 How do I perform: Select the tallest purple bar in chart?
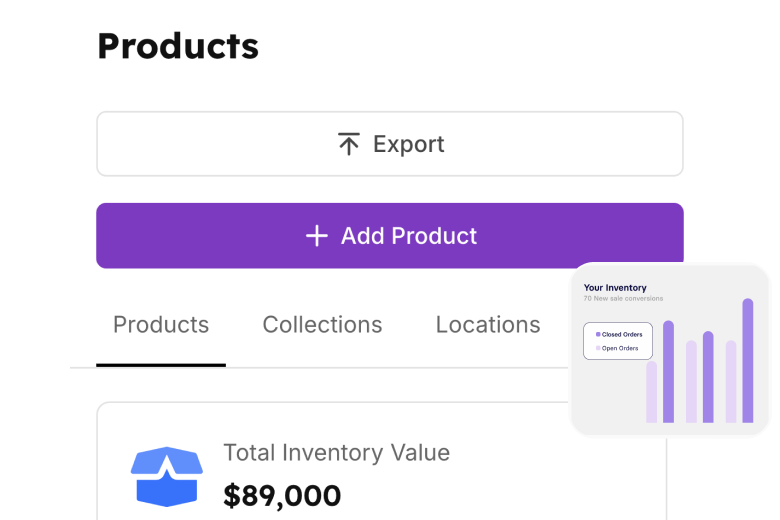(748, 360)
